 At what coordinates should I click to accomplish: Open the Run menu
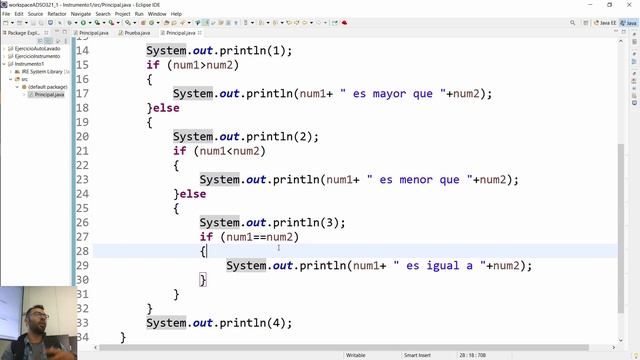point(139,14)
